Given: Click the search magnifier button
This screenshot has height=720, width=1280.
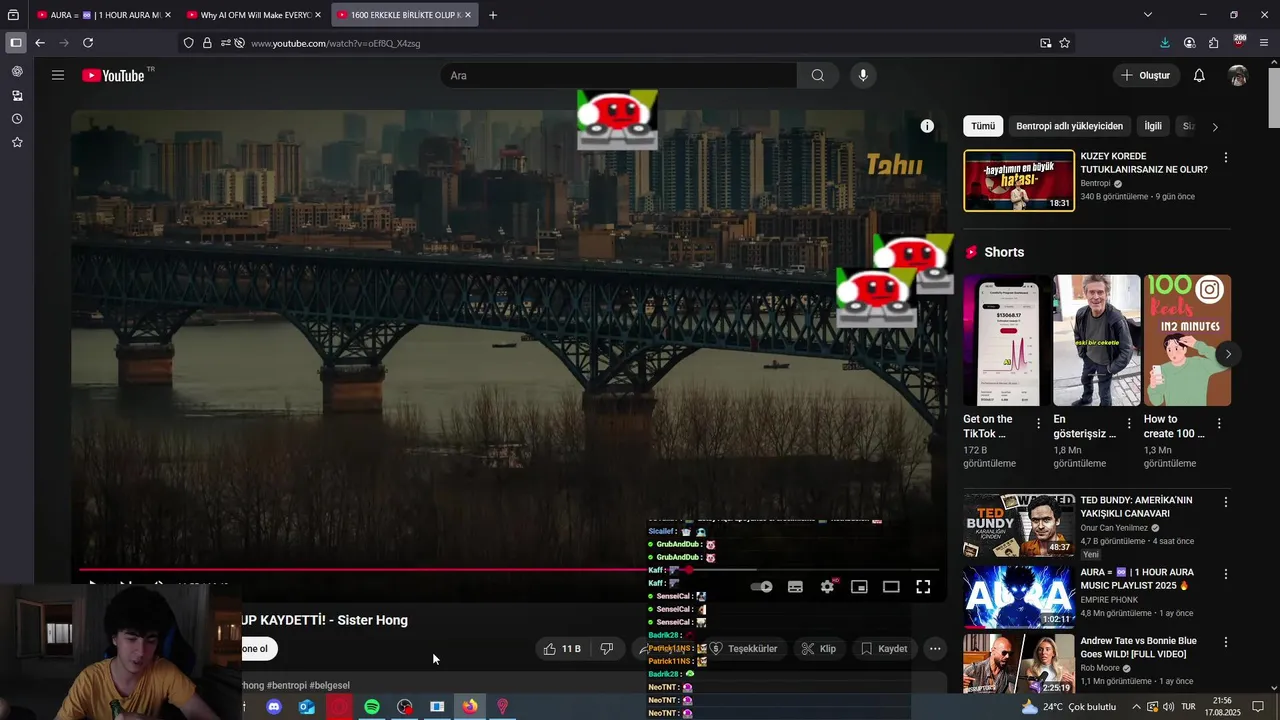Looking at the screenshot, I should point(818,75).
